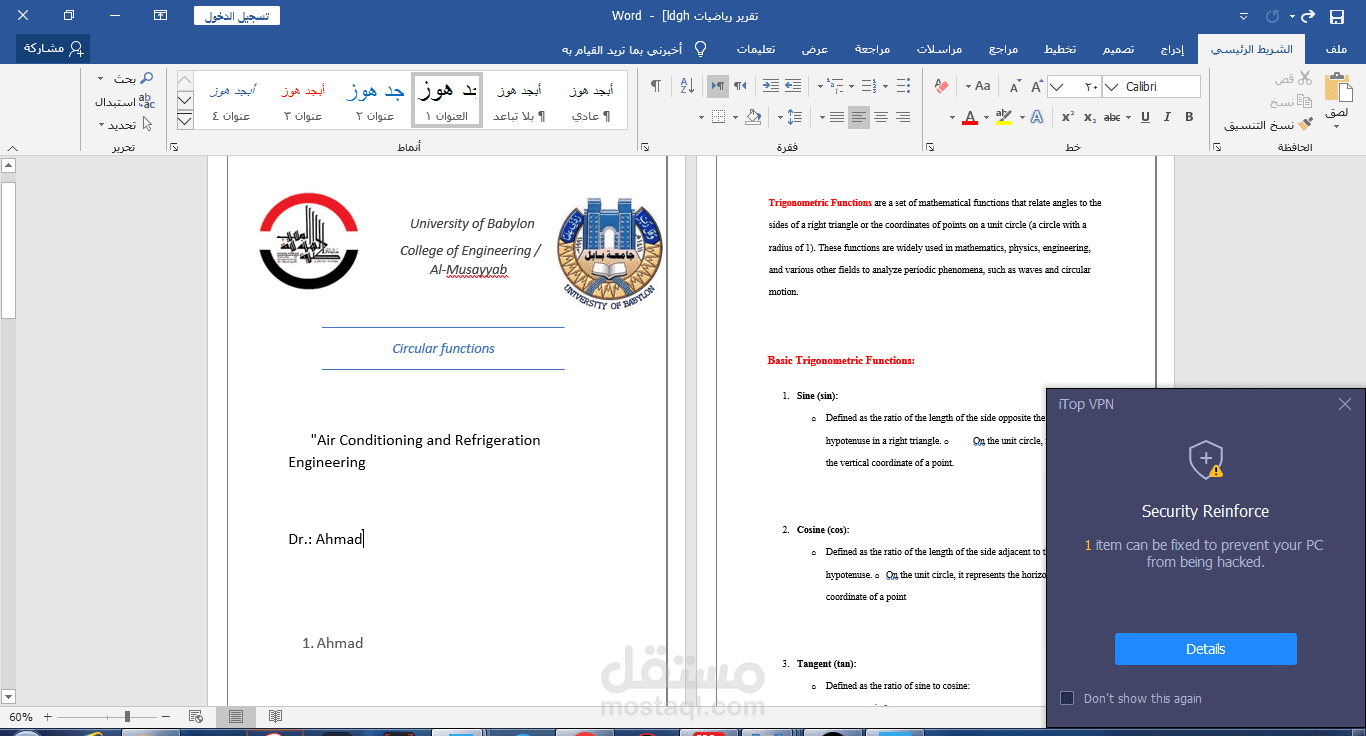Decrease font size with small A icon

tap(1013, 87)
